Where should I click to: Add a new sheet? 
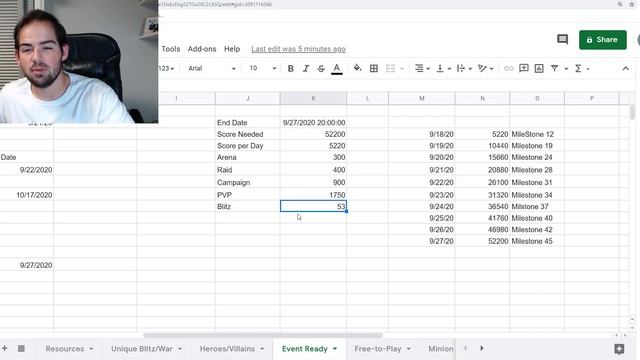click(x=4, y=348)
